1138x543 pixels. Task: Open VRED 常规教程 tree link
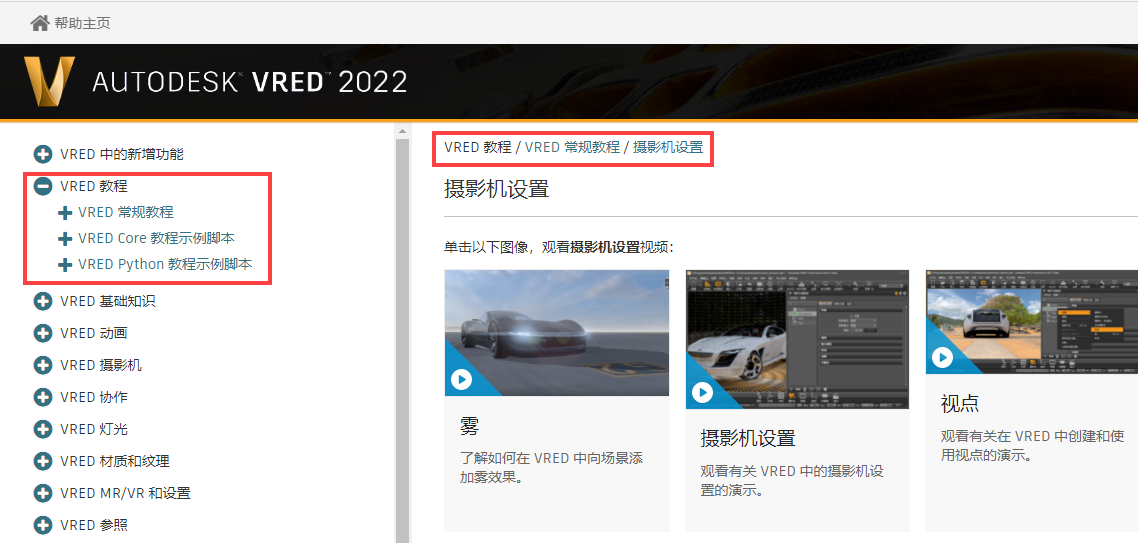(126, 213)
